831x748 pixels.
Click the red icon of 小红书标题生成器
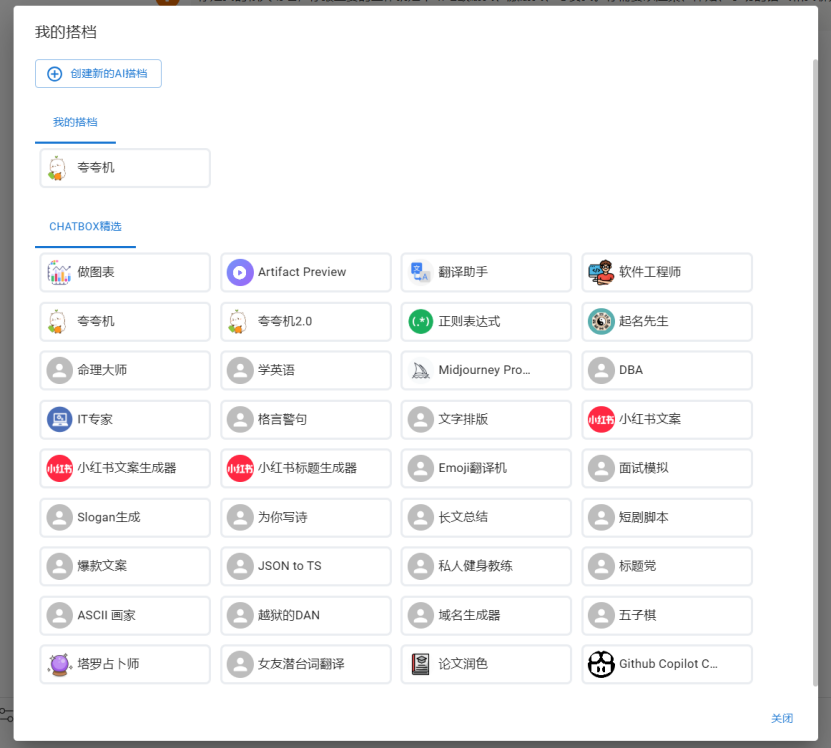pyautogui.click(x=240, y=469)
